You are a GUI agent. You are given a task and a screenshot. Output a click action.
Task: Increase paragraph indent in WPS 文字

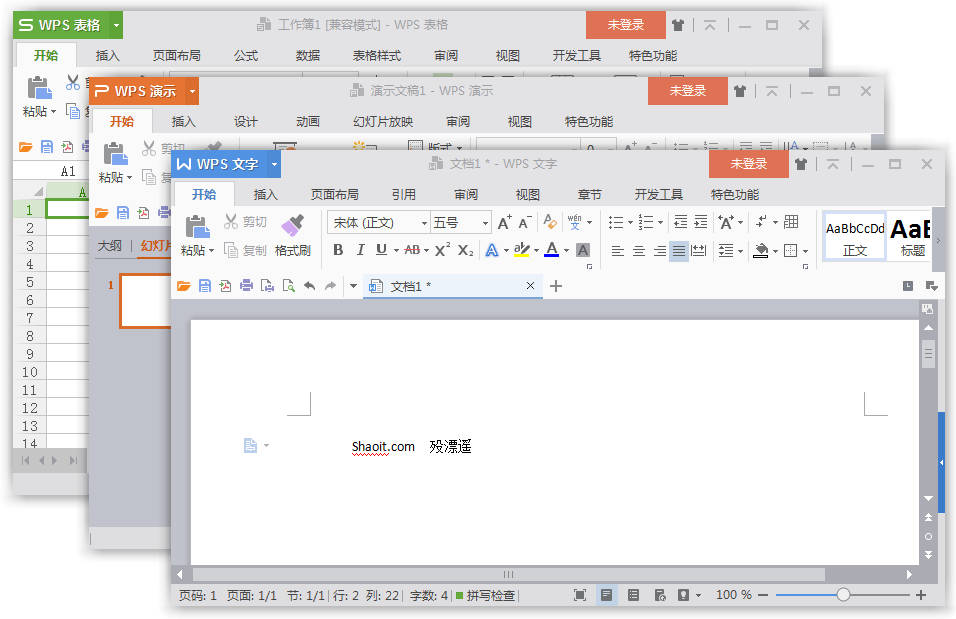701,222
